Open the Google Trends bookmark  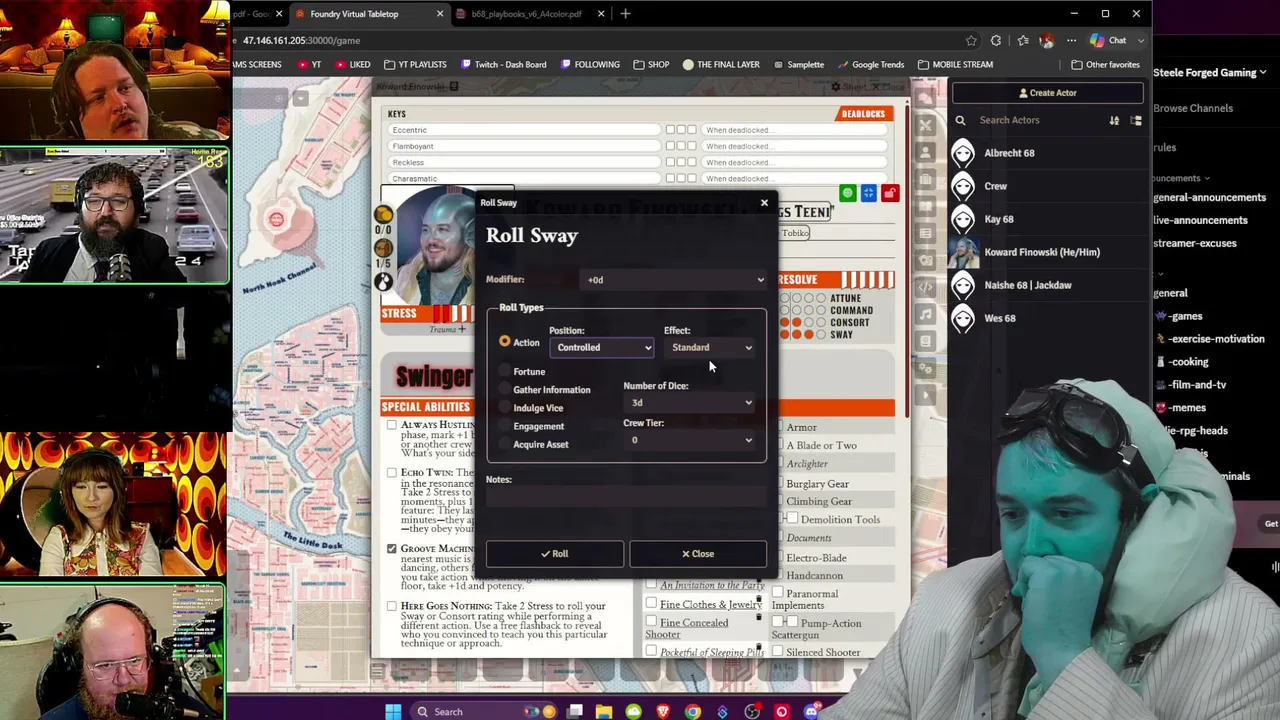[871, 65]
